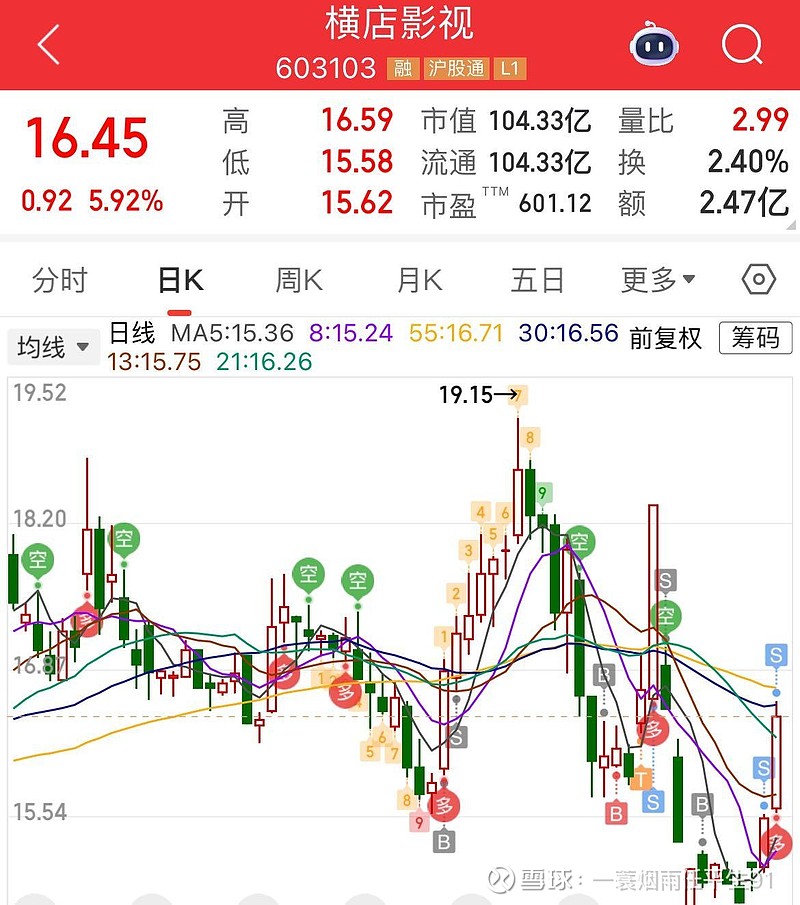The width and height of the screenshot is (800, 905).
Task: Tap the current price 16.45
Action: pos(87,138)
